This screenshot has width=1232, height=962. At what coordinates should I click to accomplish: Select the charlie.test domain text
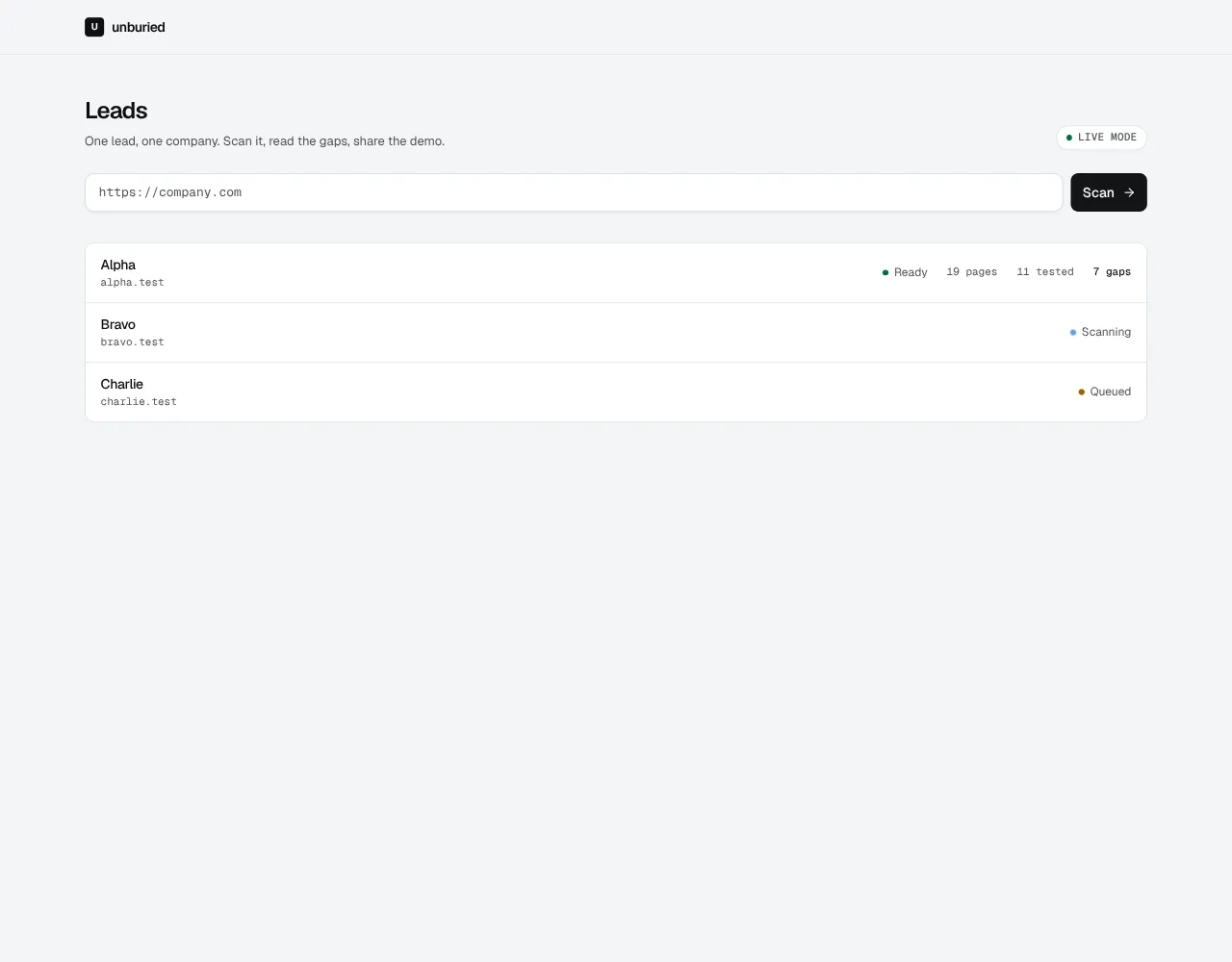pos(139,402)
